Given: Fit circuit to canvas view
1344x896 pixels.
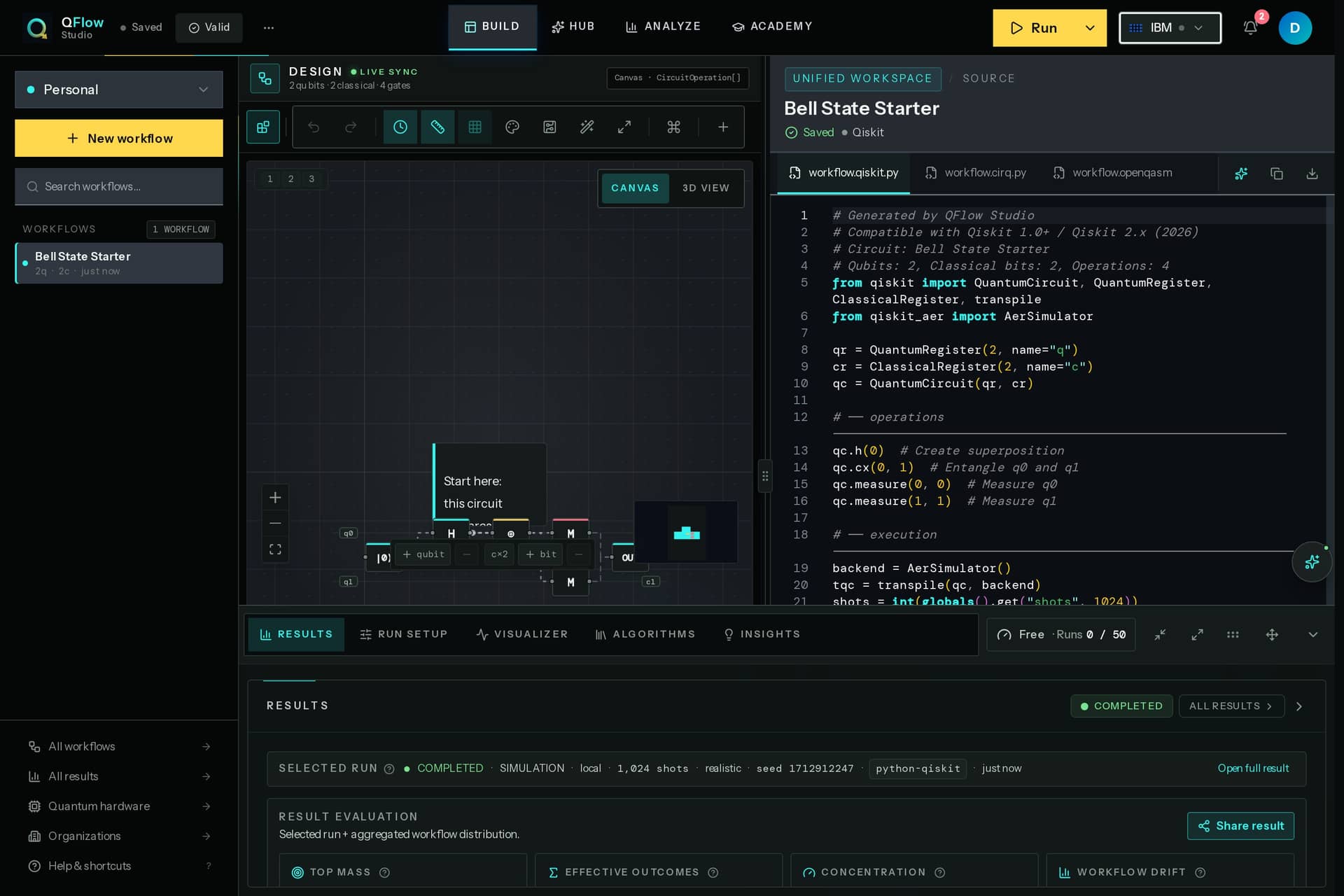Looking at the screenshot, I should coord(275,549).
